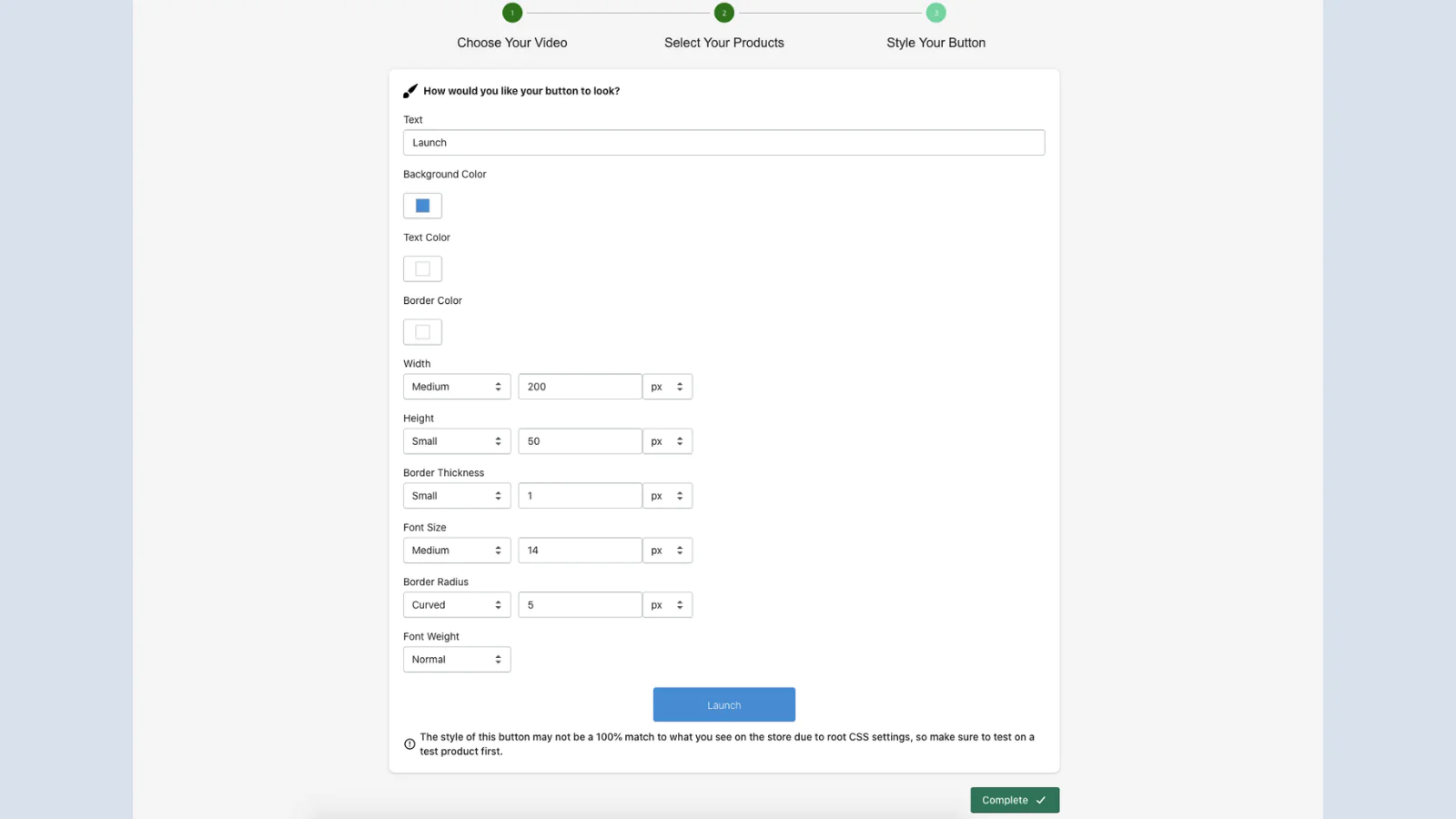The image size is (1456, 819).
Task: Open the Text Color picker swatch
Action: click(x=422, y=268)
